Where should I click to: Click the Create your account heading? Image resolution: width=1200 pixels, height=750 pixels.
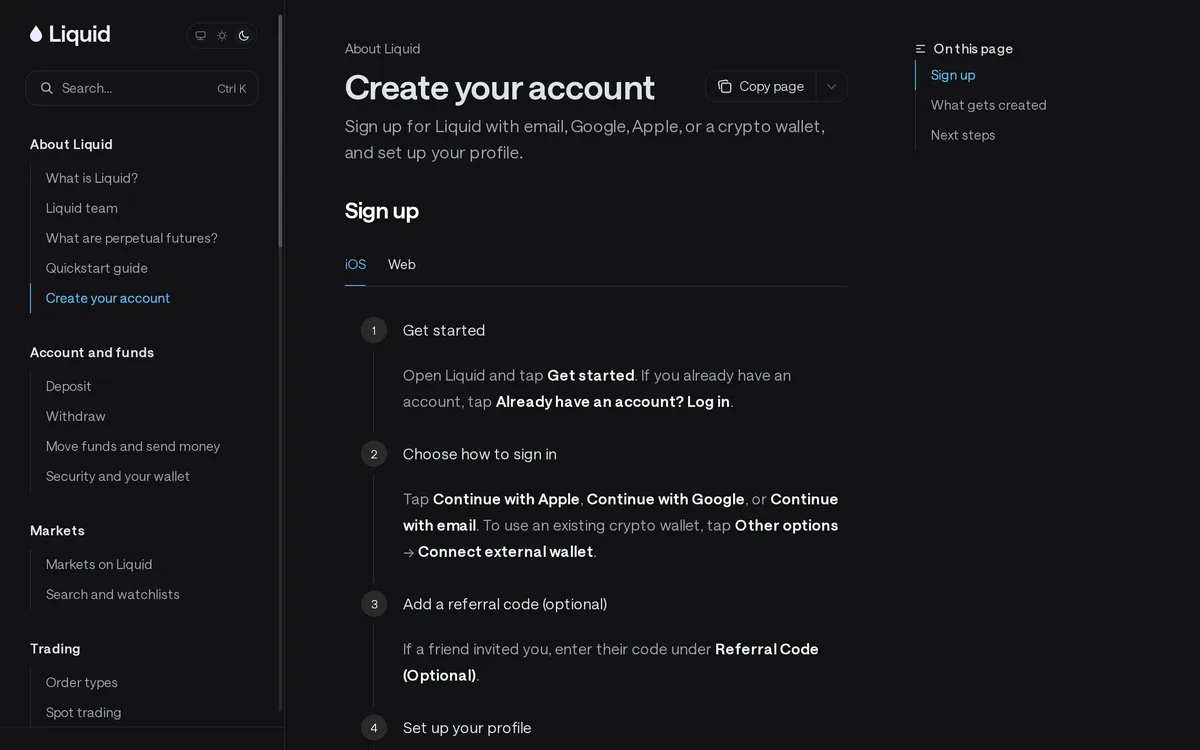pyautogui.click(x=500, y=88)
